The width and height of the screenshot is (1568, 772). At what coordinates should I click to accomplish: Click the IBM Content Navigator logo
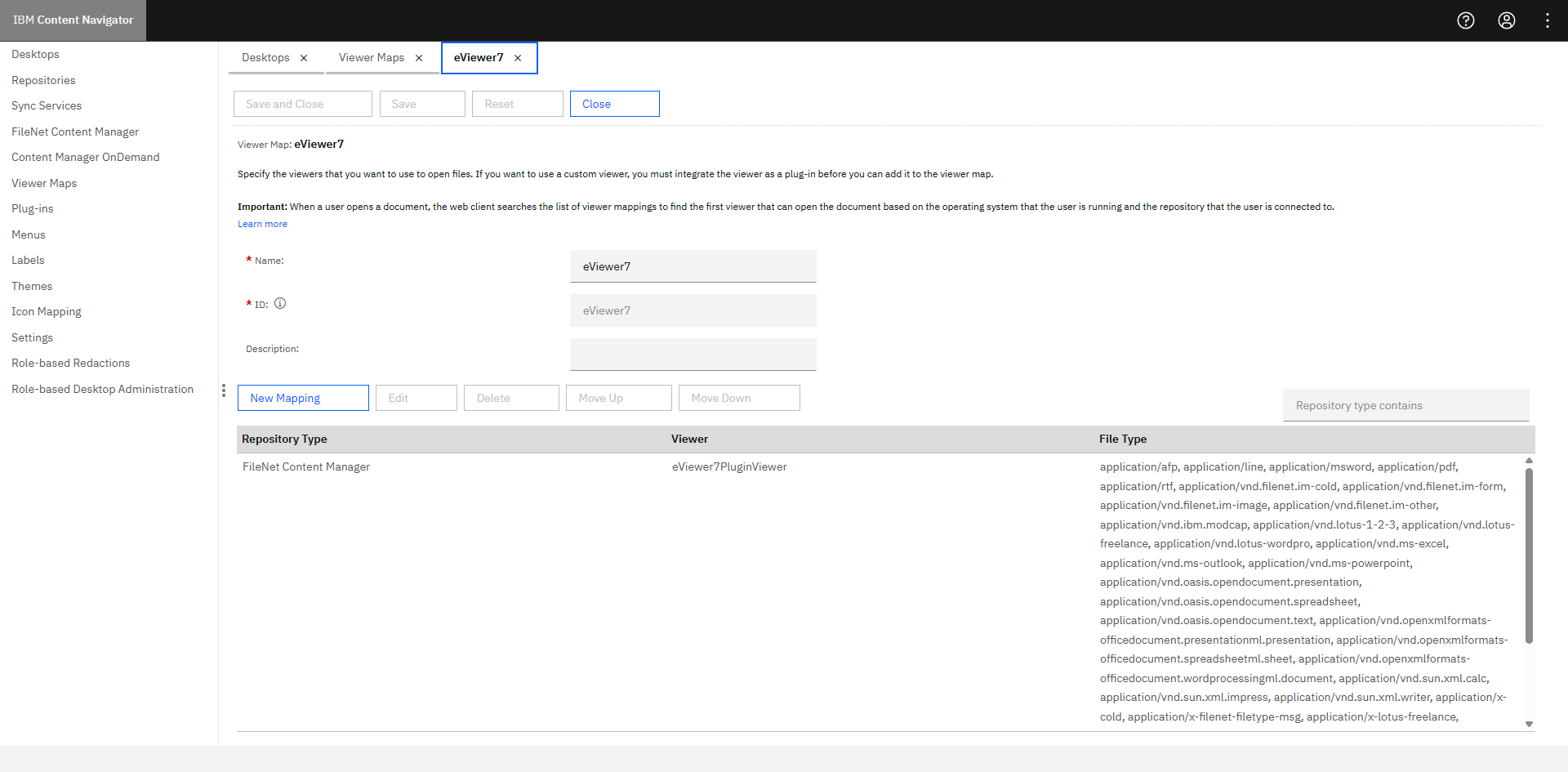73,20
